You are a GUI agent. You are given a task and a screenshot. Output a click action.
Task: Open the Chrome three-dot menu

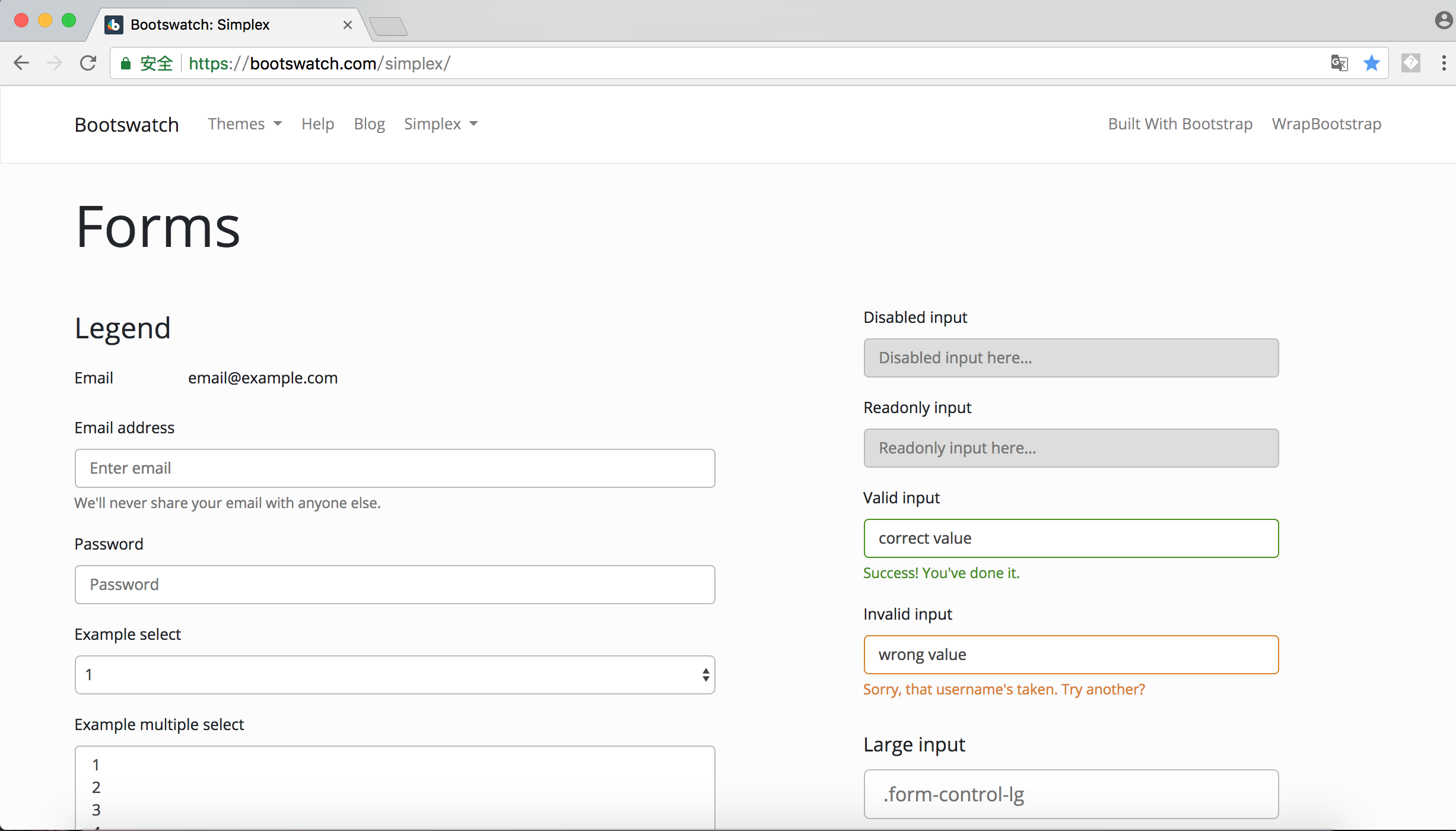pyautogui.click(x=1444, y=63)
